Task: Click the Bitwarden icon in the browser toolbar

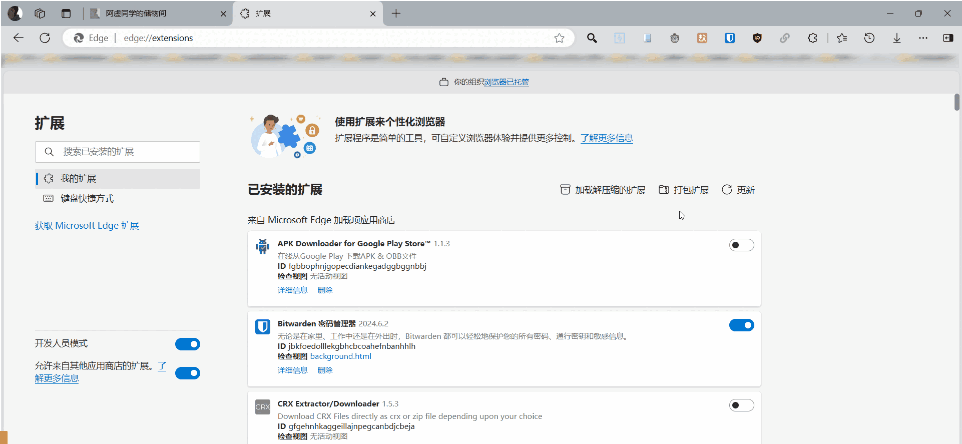Action: click(730, 38)
